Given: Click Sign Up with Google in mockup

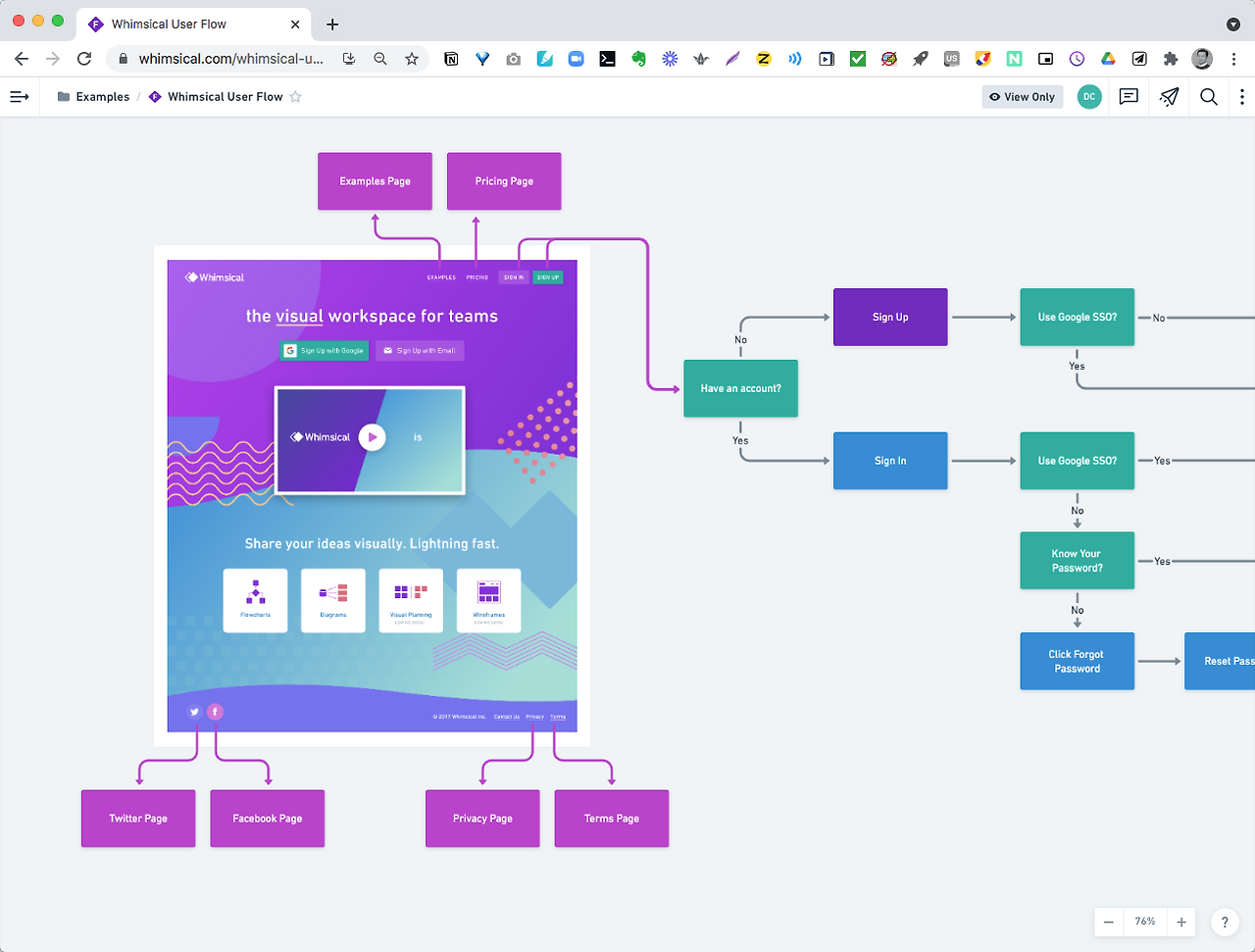Looking at the screenshot, I should 325,350.
